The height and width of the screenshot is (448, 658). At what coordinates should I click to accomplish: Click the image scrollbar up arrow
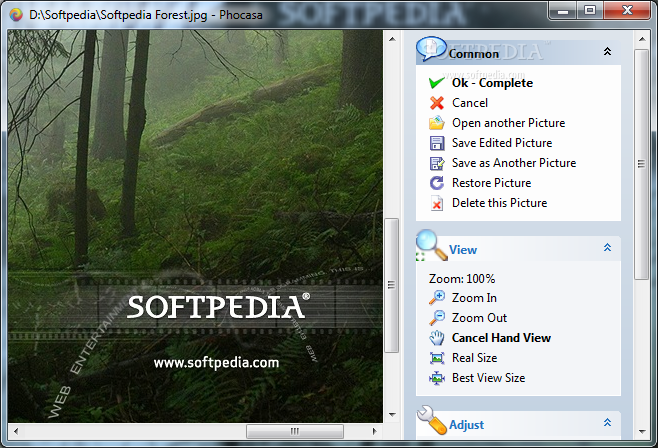point(392,39)
